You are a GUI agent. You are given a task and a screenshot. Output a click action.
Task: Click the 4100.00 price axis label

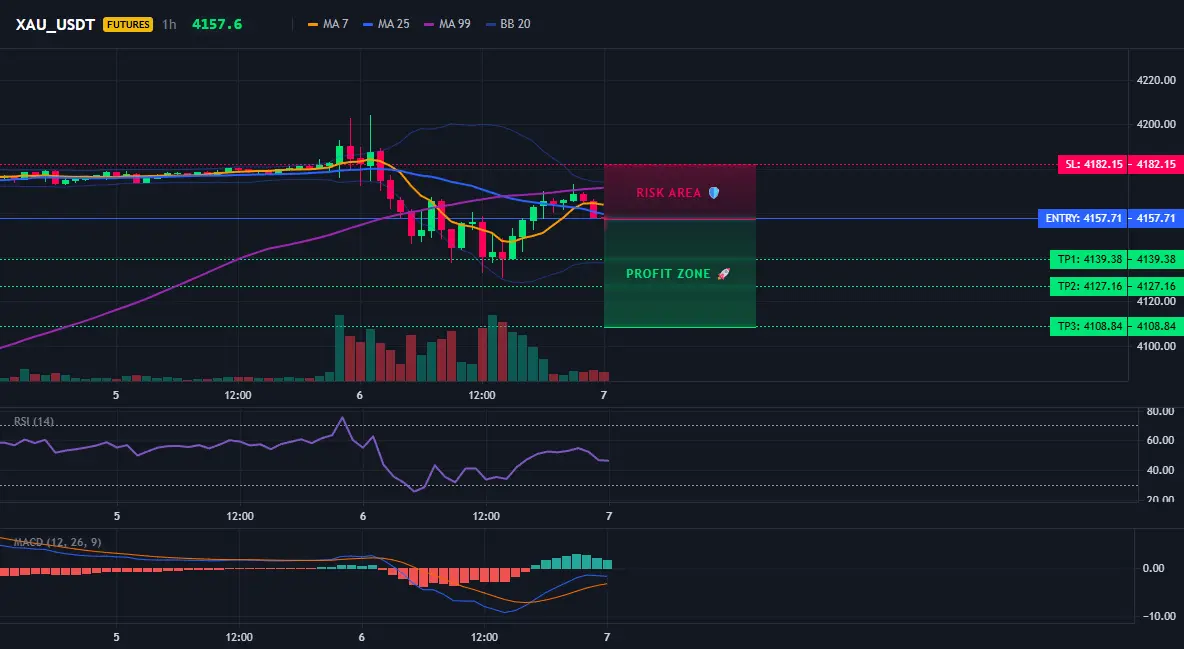pyautogui.click(x=1156, y=347)
